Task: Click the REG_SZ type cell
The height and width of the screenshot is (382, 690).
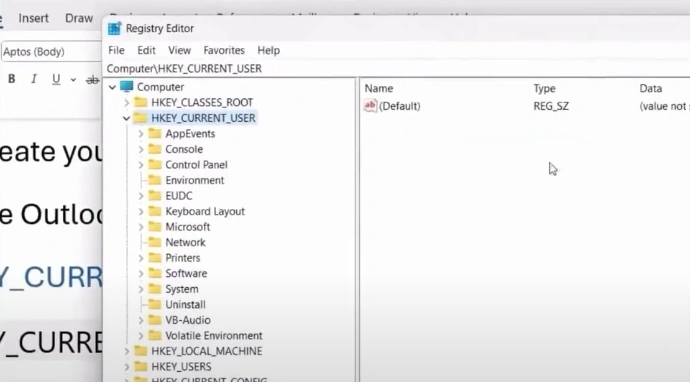Action: (551, 106)
